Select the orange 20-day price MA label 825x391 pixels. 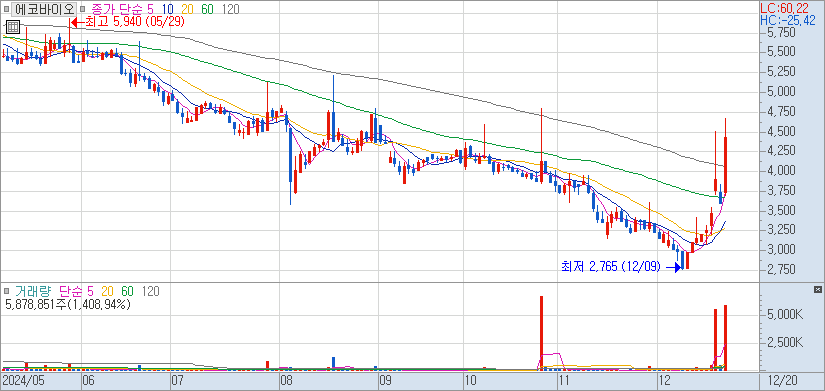tap(188, 9)
